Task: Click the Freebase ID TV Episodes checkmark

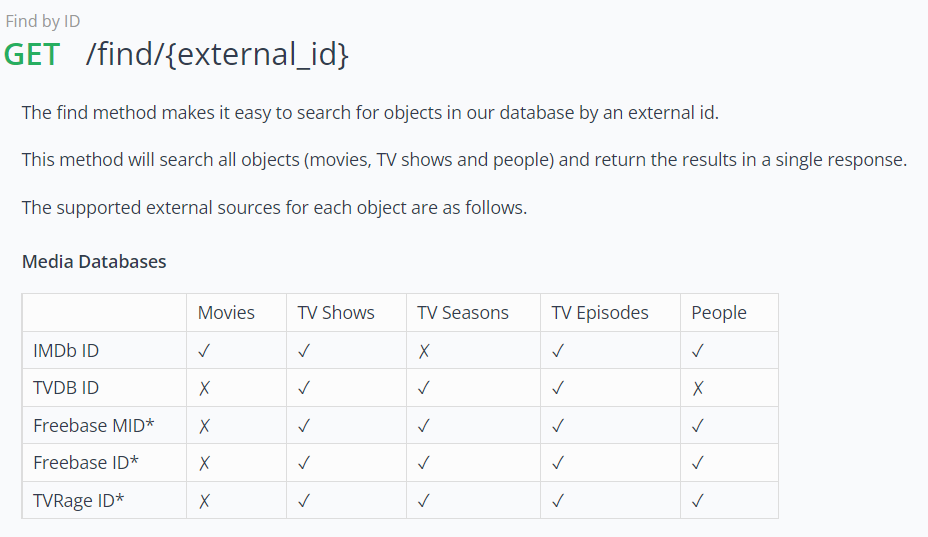Action: tap(558, 463)
